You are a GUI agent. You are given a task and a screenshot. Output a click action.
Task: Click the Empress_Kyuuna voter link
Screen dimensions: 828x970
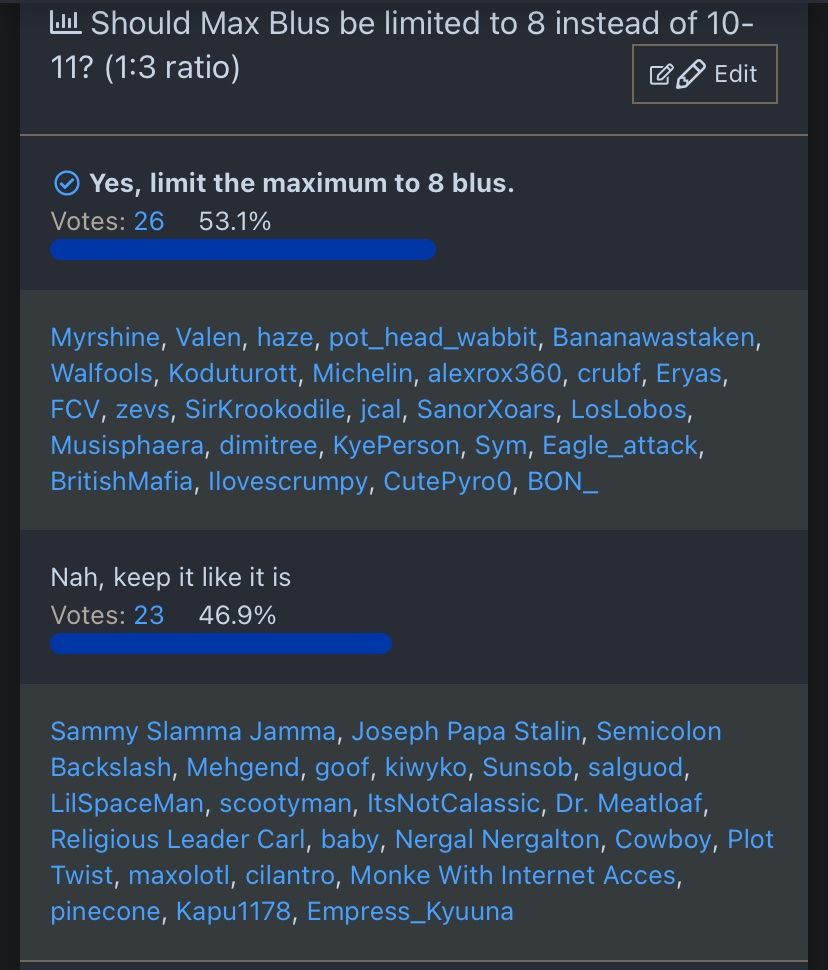click(410, 912)
